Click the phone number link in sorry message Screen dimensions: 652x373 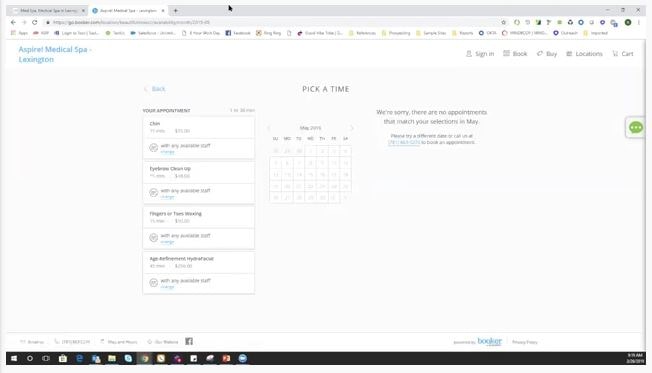click(404, 142)
